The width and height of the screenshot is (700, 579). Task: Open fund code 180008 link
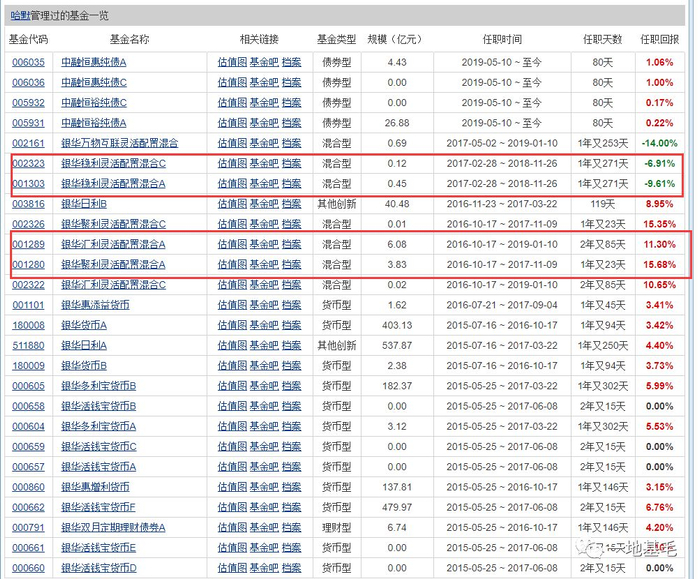(x=29, y=325)
